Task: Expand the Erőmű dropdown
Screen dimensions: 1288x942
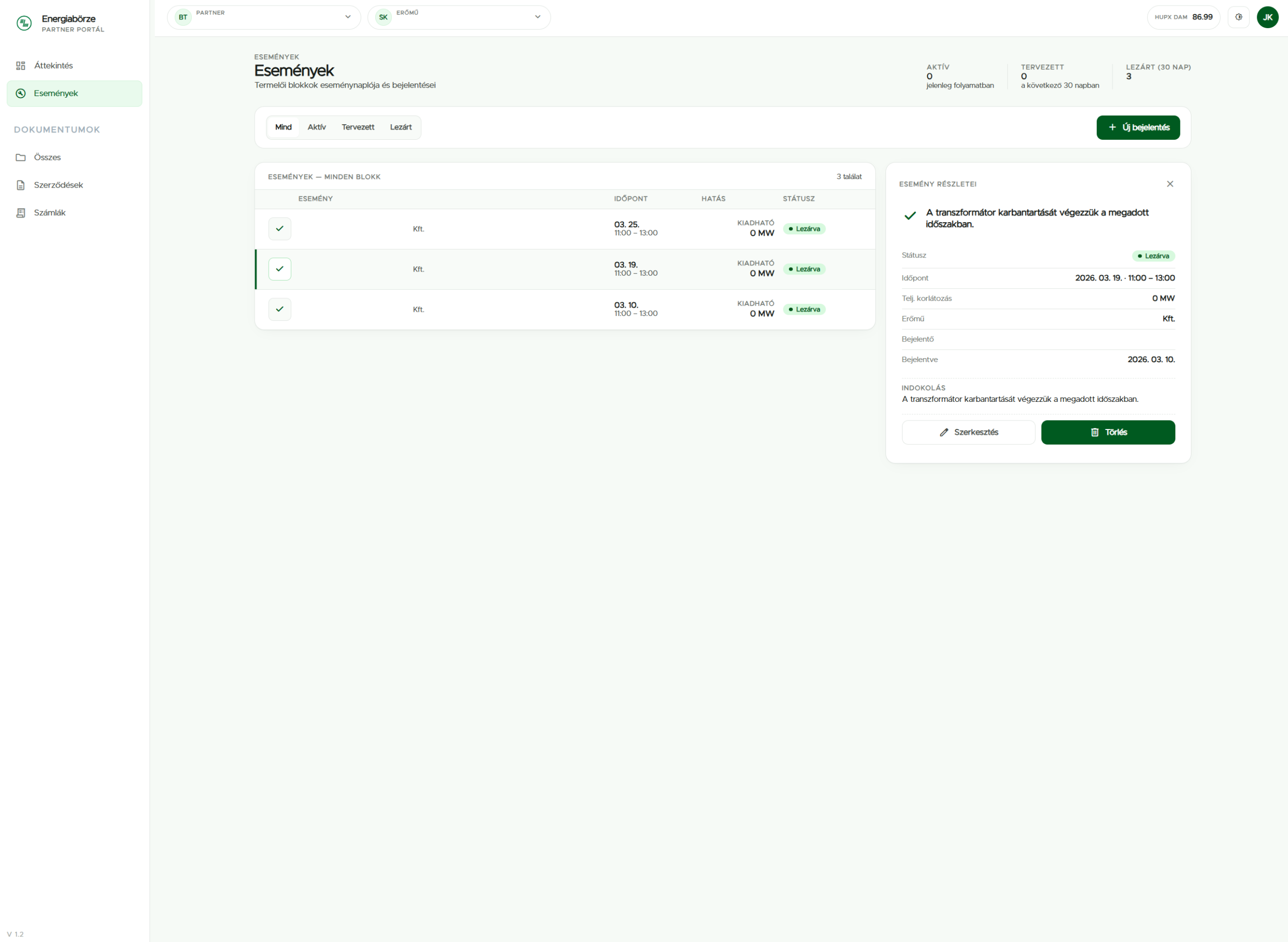Action: click(x=459, y=17)
